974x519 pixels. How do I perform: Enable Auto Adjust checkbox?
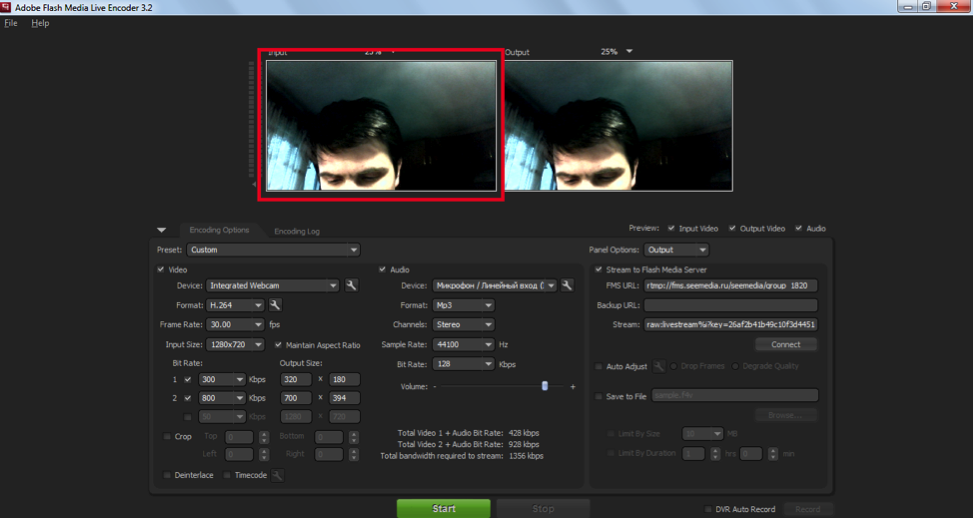coord(598,366)
